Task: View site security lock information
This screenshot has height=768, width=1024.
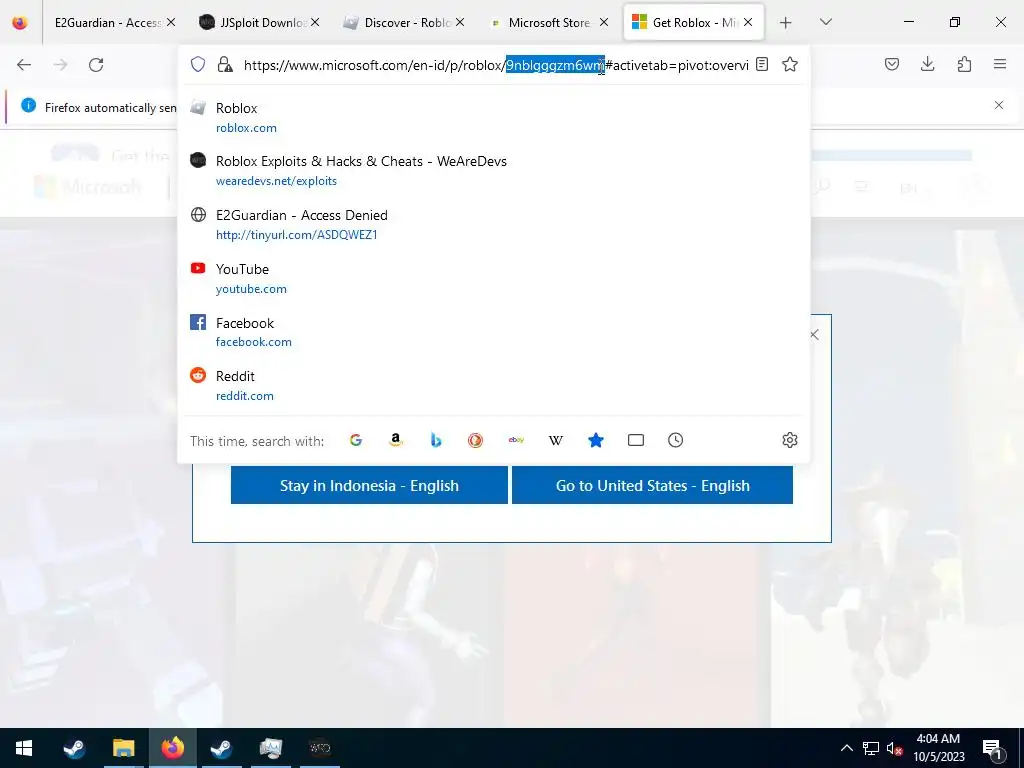Action: pyautogui.click(x=225, y=64)
